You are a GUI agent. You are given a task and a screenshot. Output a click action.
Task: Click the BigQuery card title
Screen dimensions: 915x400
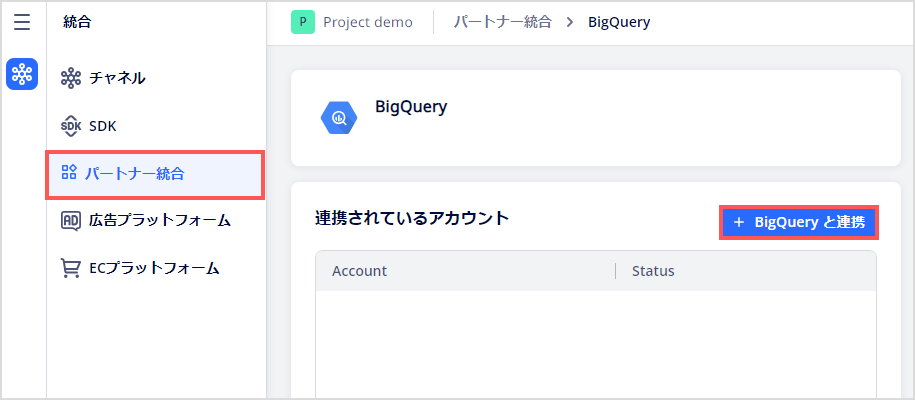(411, 107)
